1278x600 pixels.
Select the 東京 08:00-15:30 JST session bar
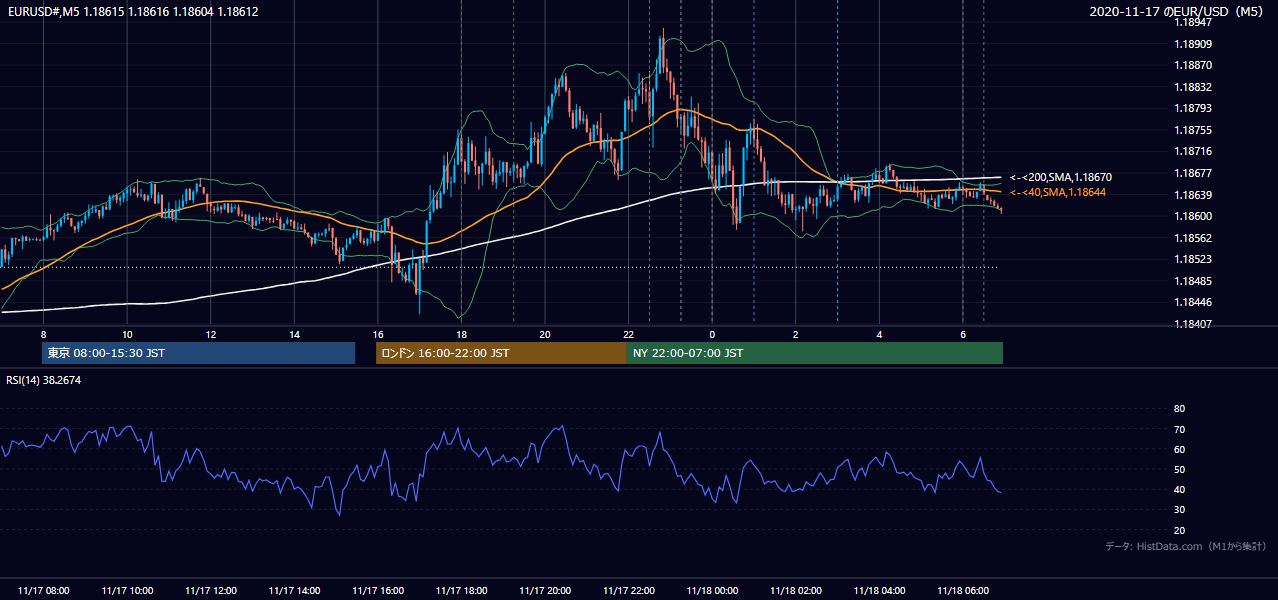tap(199, 353)
